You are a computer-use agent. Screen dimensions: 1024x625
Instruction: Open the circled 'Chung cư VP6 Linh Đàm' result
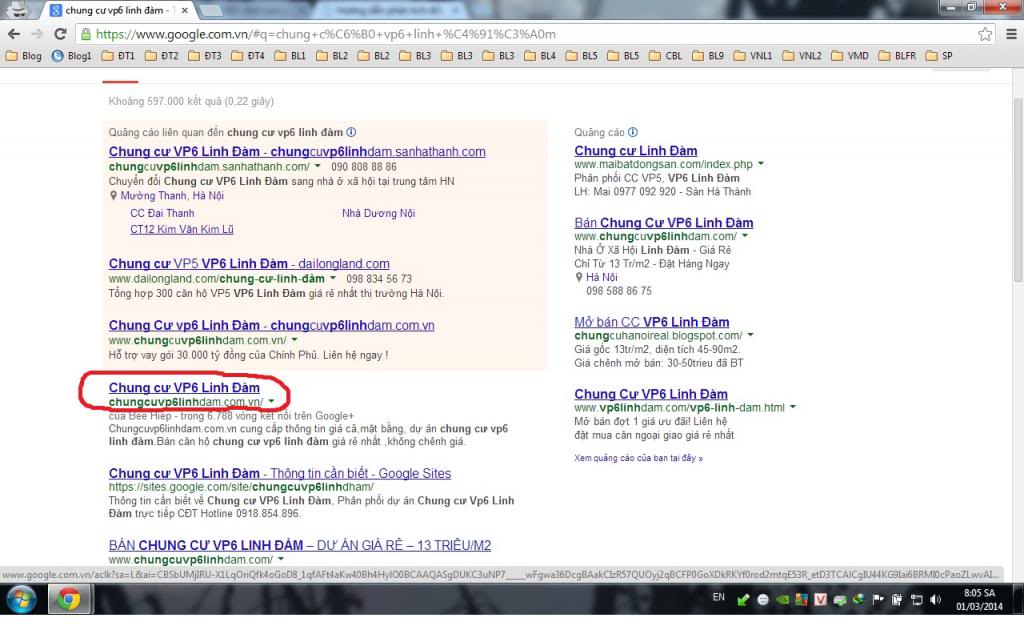184,387
